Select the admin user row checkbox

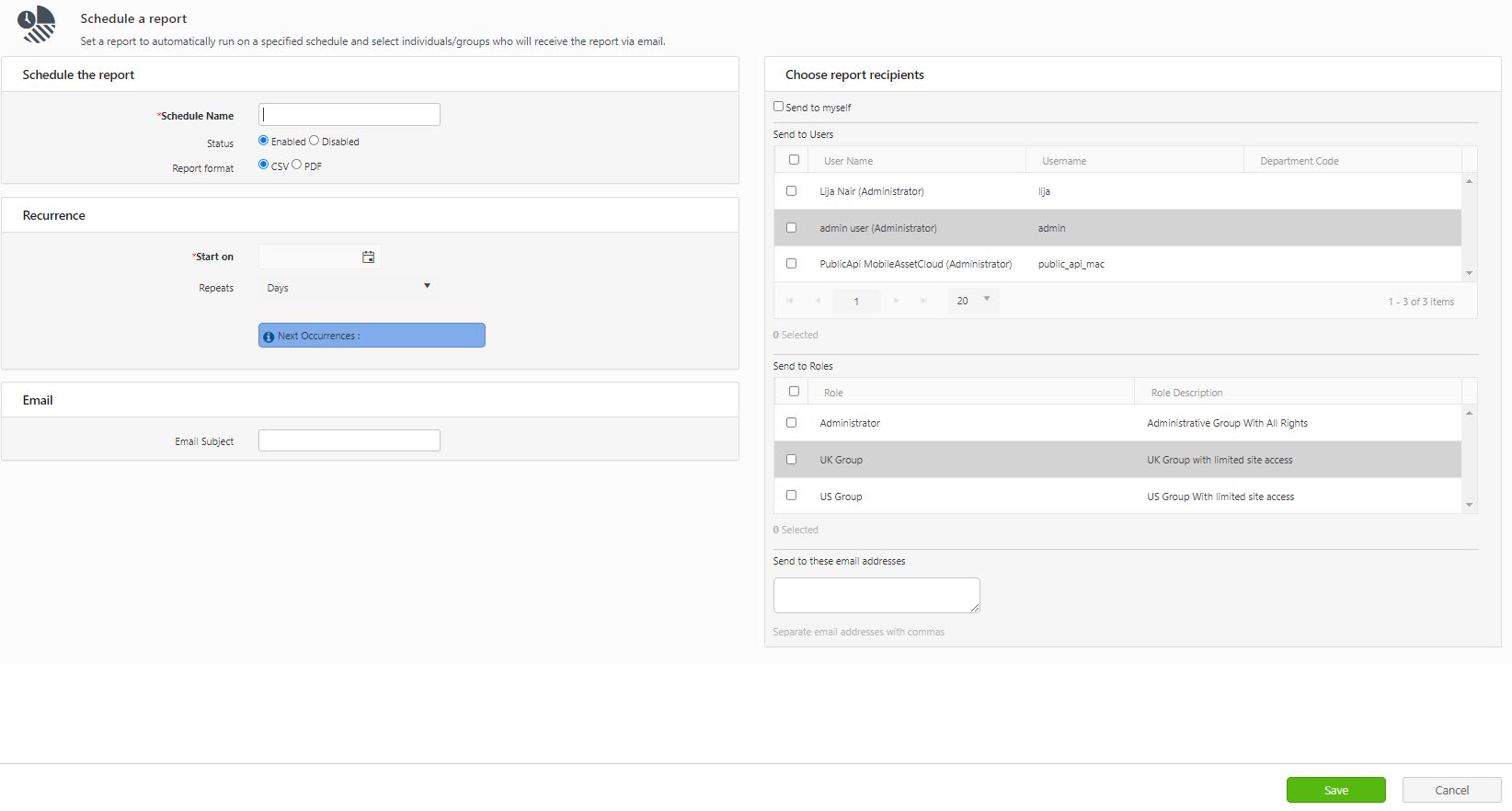791,227
